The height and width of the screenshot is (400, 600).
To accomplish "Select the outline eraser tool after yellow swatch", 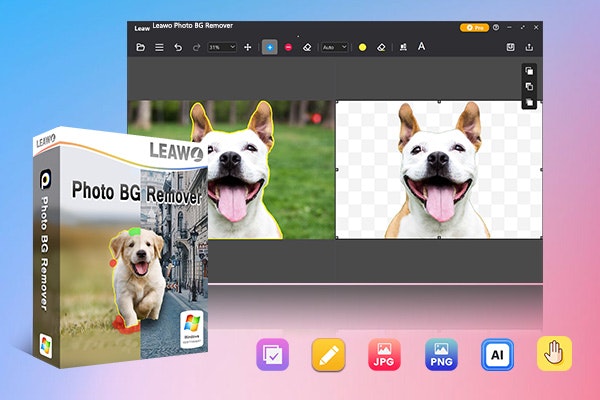I will 381,47.
